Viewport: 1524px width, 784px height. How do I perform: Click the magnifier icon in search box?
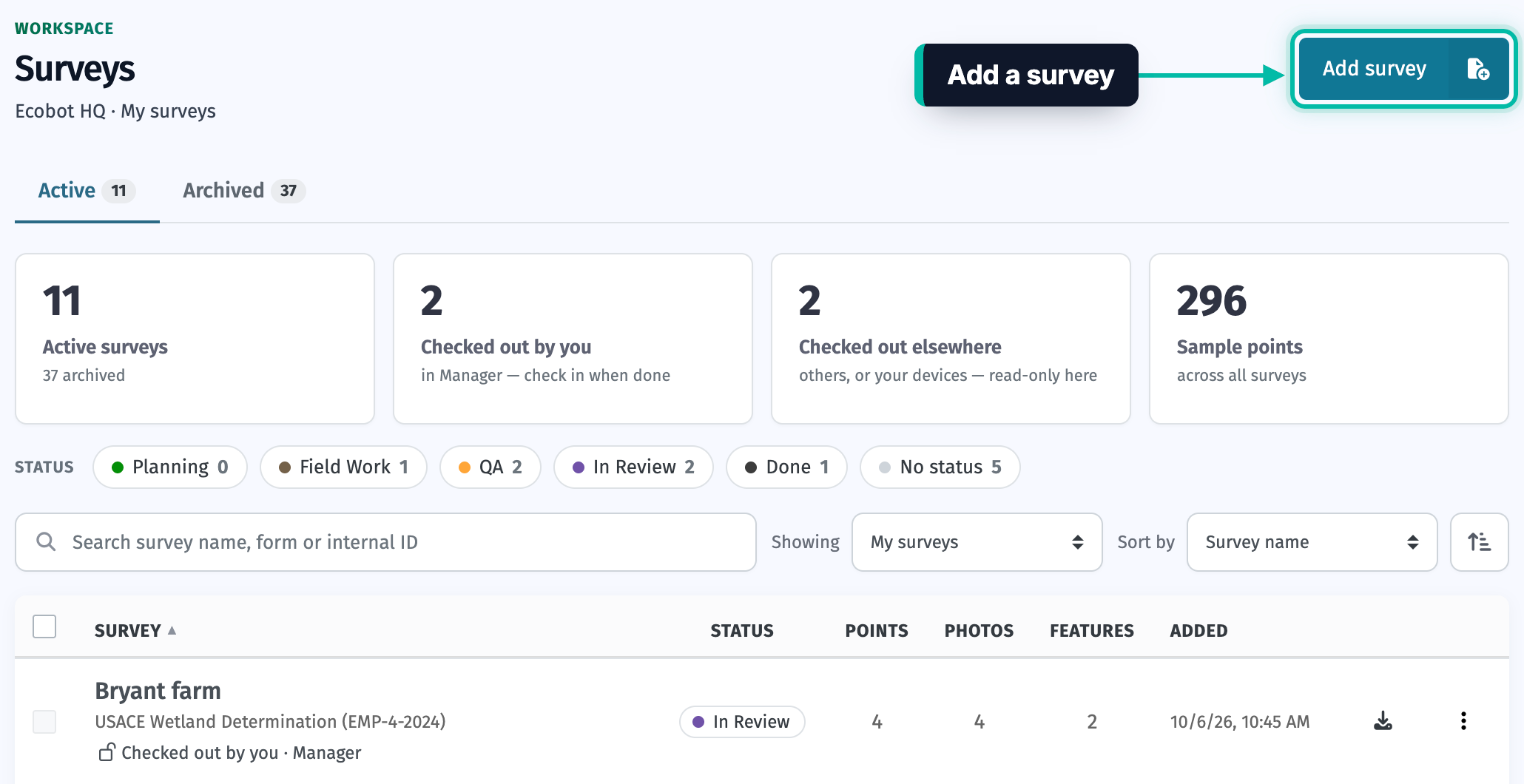(x=45, y=542)
